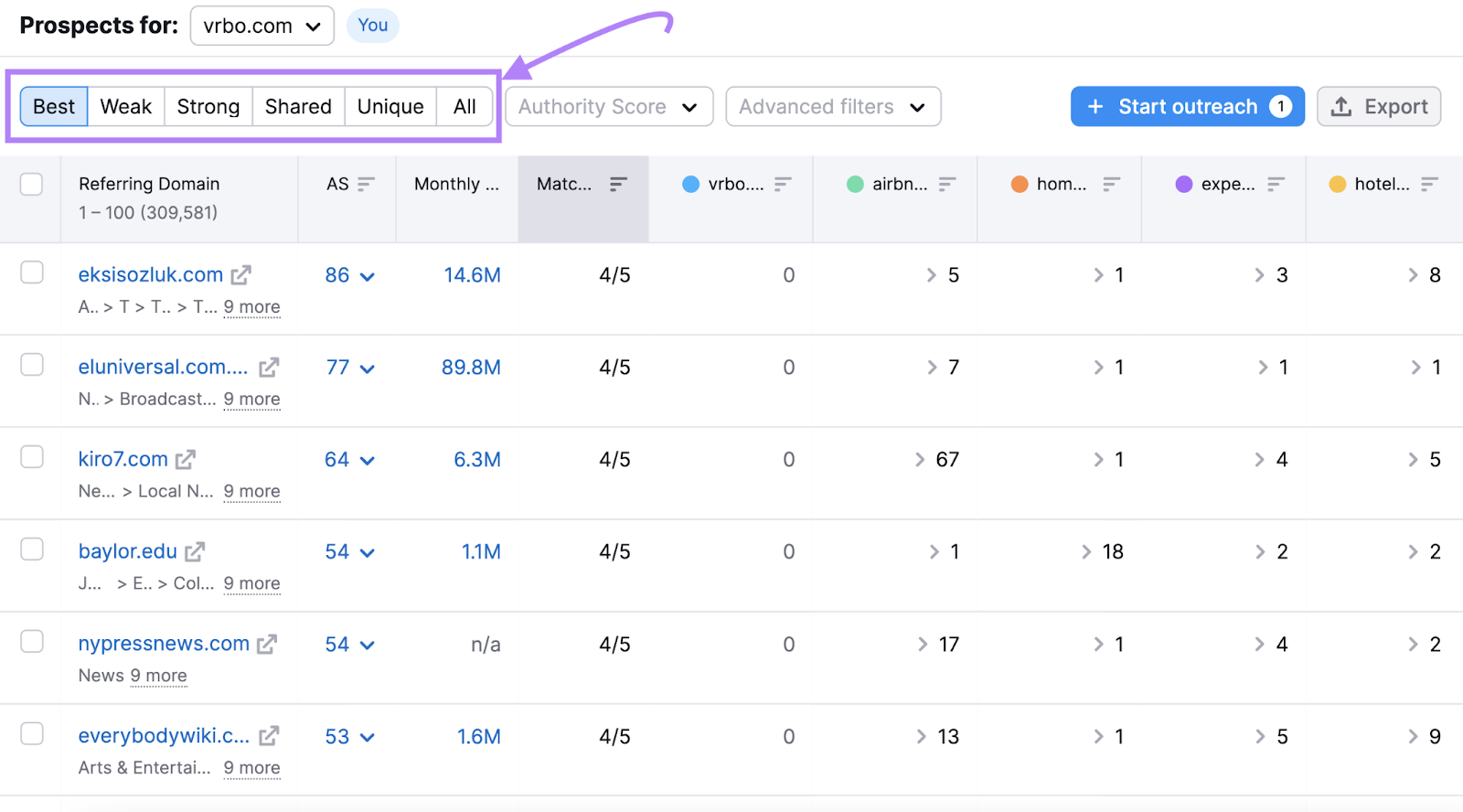The height and width of the screenshot is (812, 1463).
Task: Open external link icon beside nypressnews.com
Action: coord(267,645)
